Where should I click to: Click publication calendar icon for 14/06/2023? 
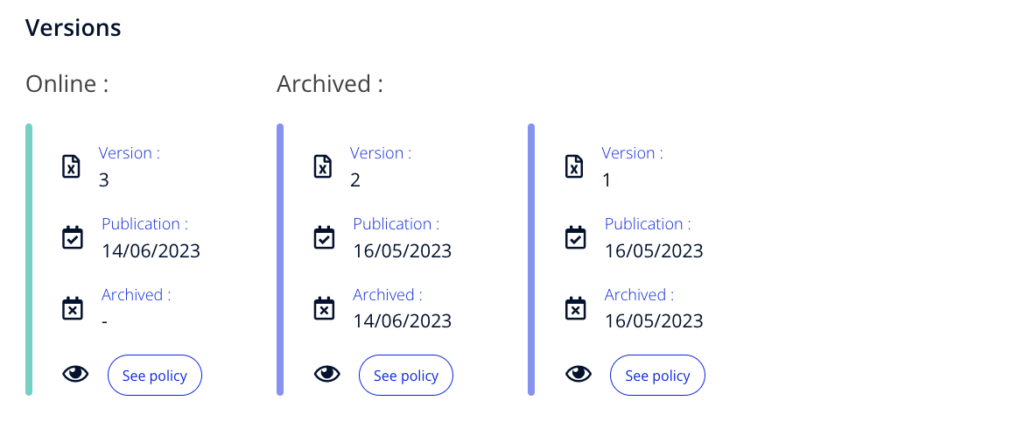(72, 237)
